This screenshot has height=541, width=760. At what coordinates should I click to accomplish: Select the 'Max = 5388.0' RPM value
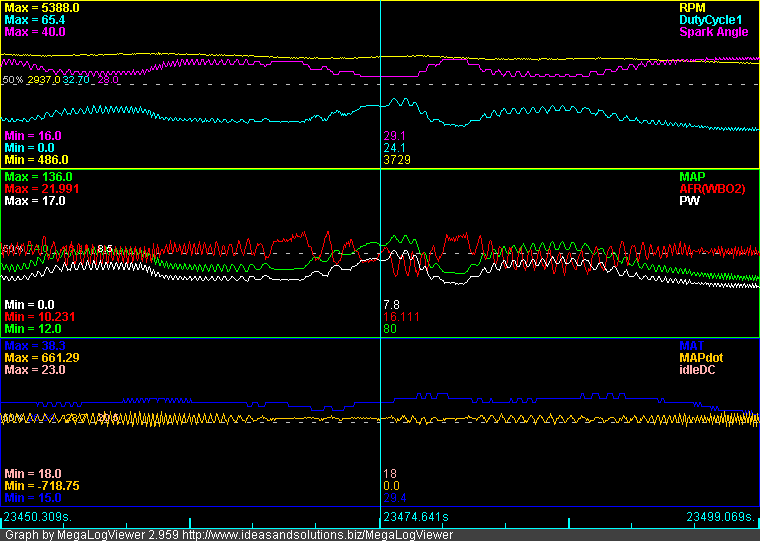pyautogui.click(x=42, y=8)
